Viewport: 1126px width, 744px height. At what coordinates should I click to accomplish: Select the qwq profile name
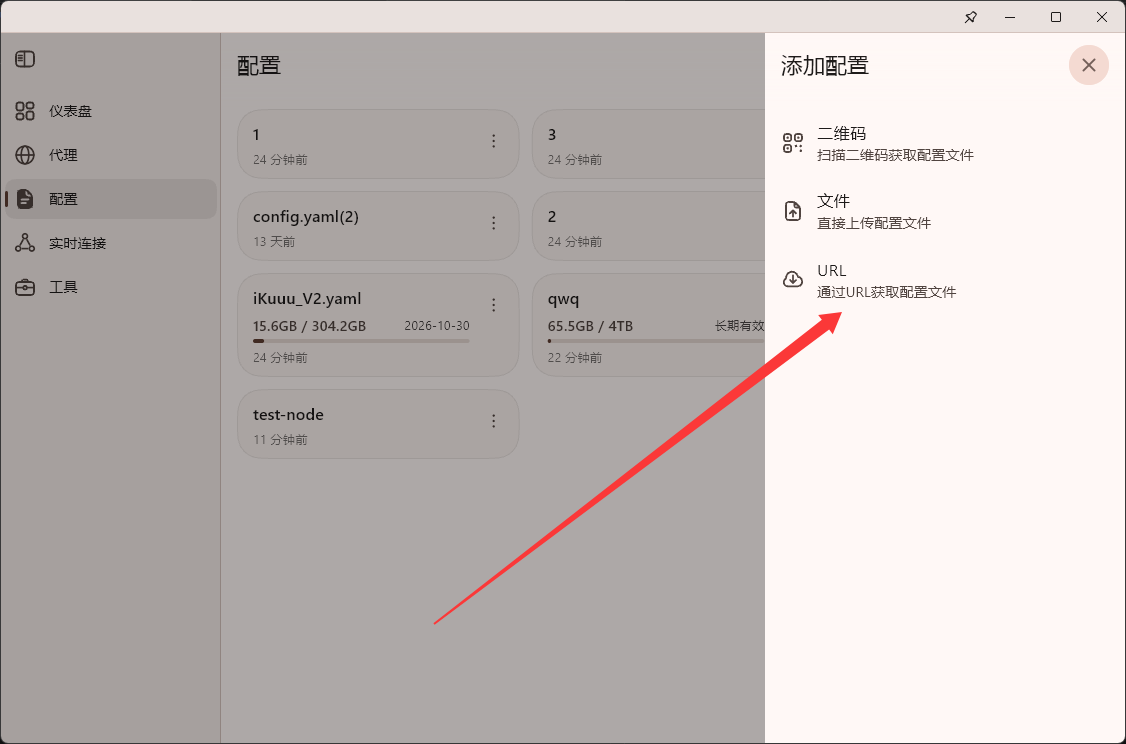(x=564, y=299)
